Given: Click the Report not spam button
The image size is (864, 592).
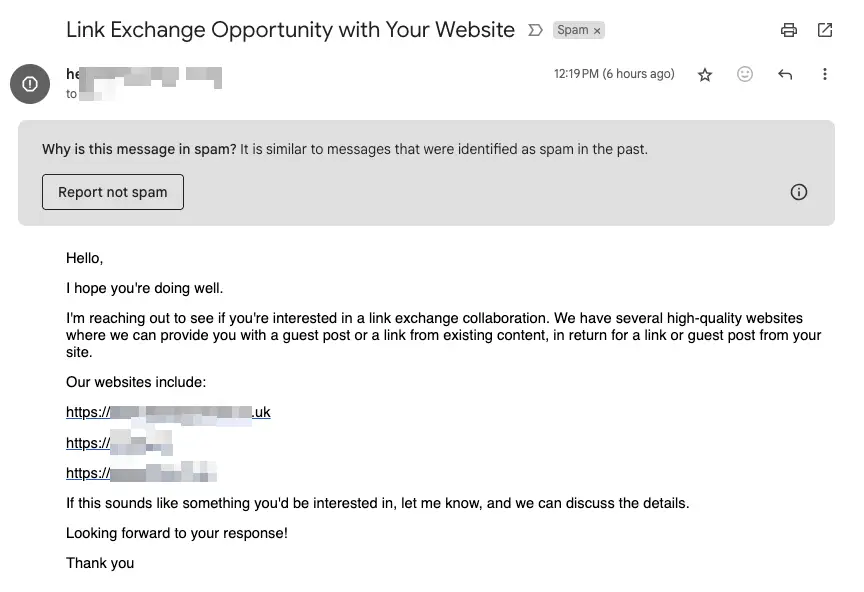Looking at the screenshot, I should pyautogui.click(x=113, y=192).
